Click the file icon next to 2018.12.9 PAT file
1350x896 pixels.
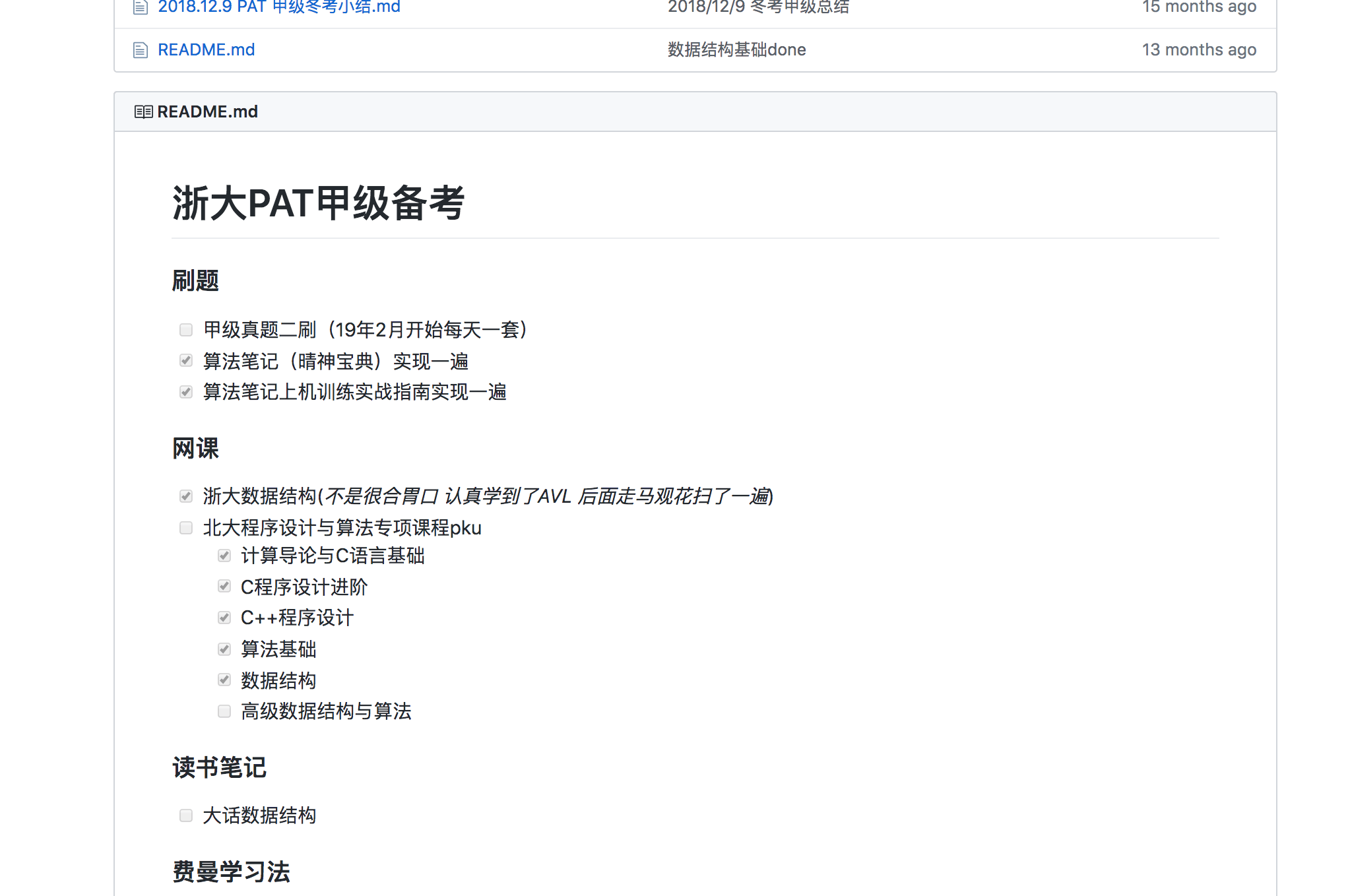(x=140, y=7)
